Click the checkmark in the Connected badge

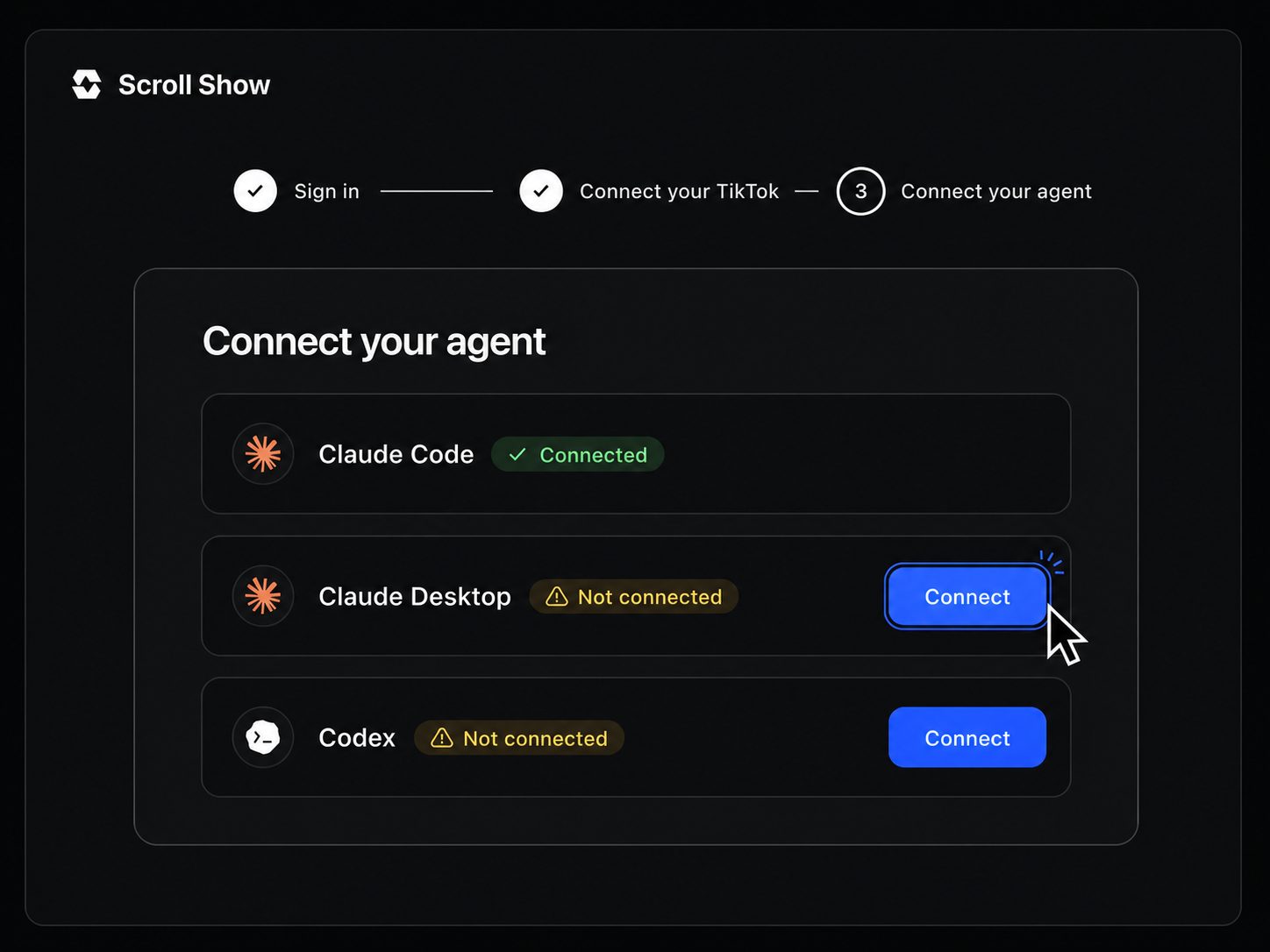[517, 455]
